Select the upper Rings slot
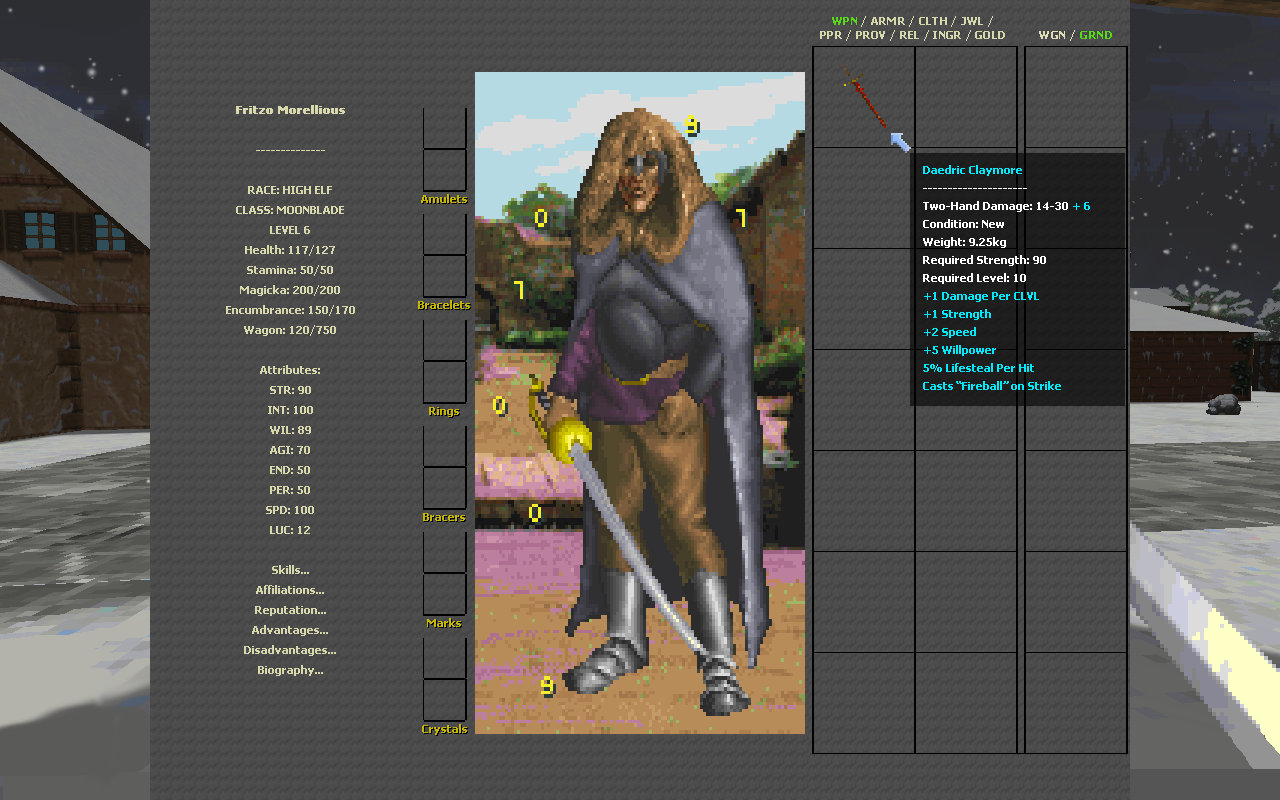The width and height of the screenshot is (1280, 800). click(444, 340)
